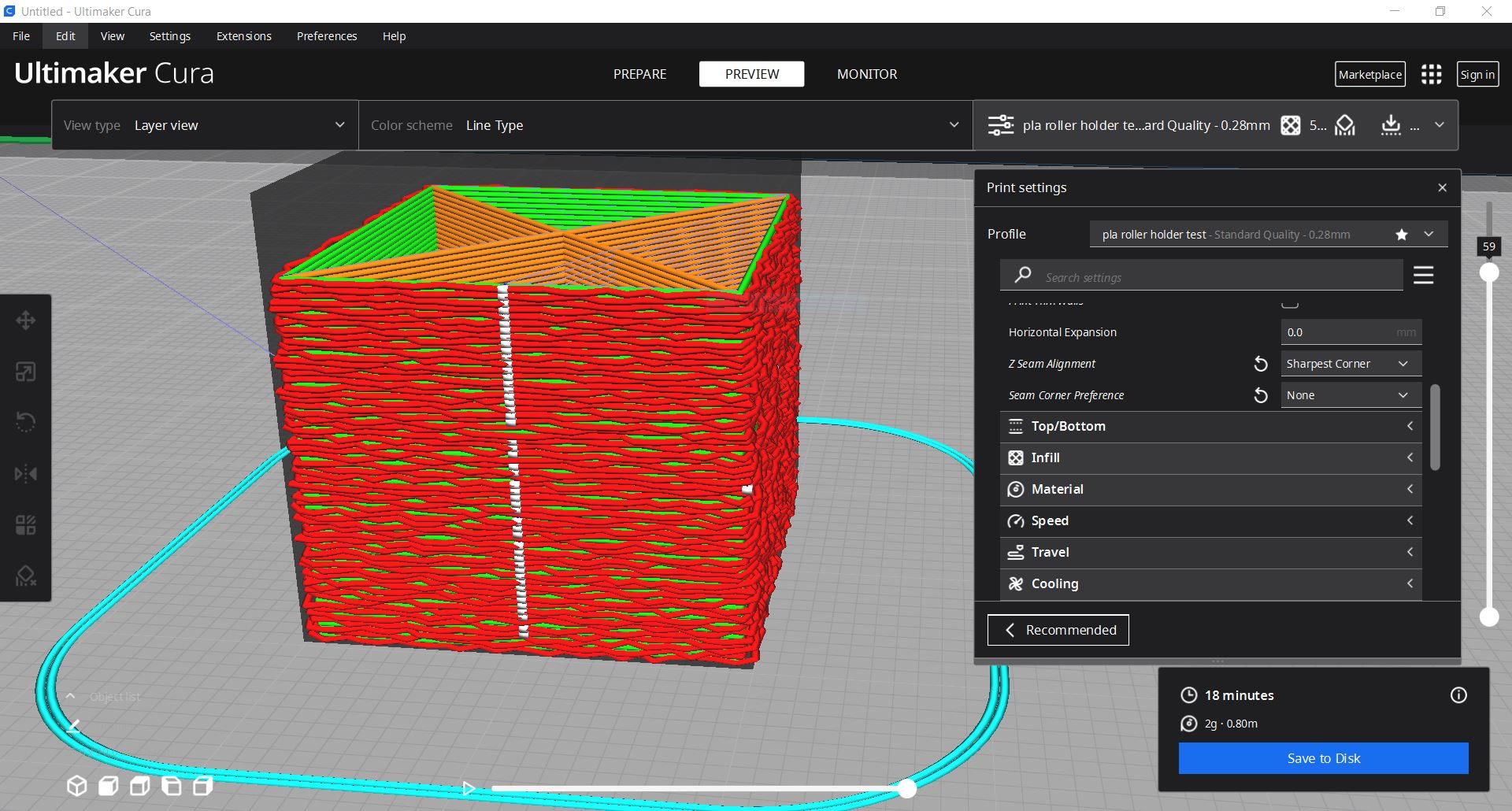Expand the Speed settings section

[1210, 520]
